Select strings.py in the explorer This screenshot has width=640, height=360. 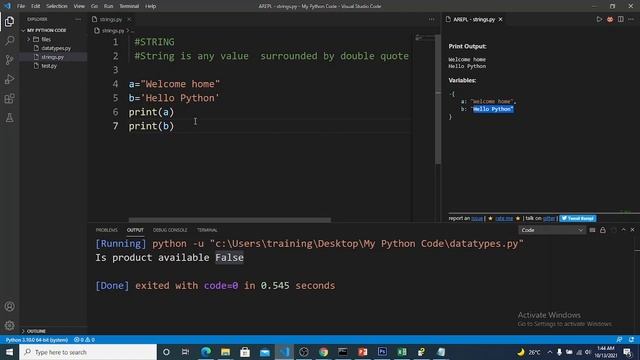pyautogui.click(x=52, y=57)
